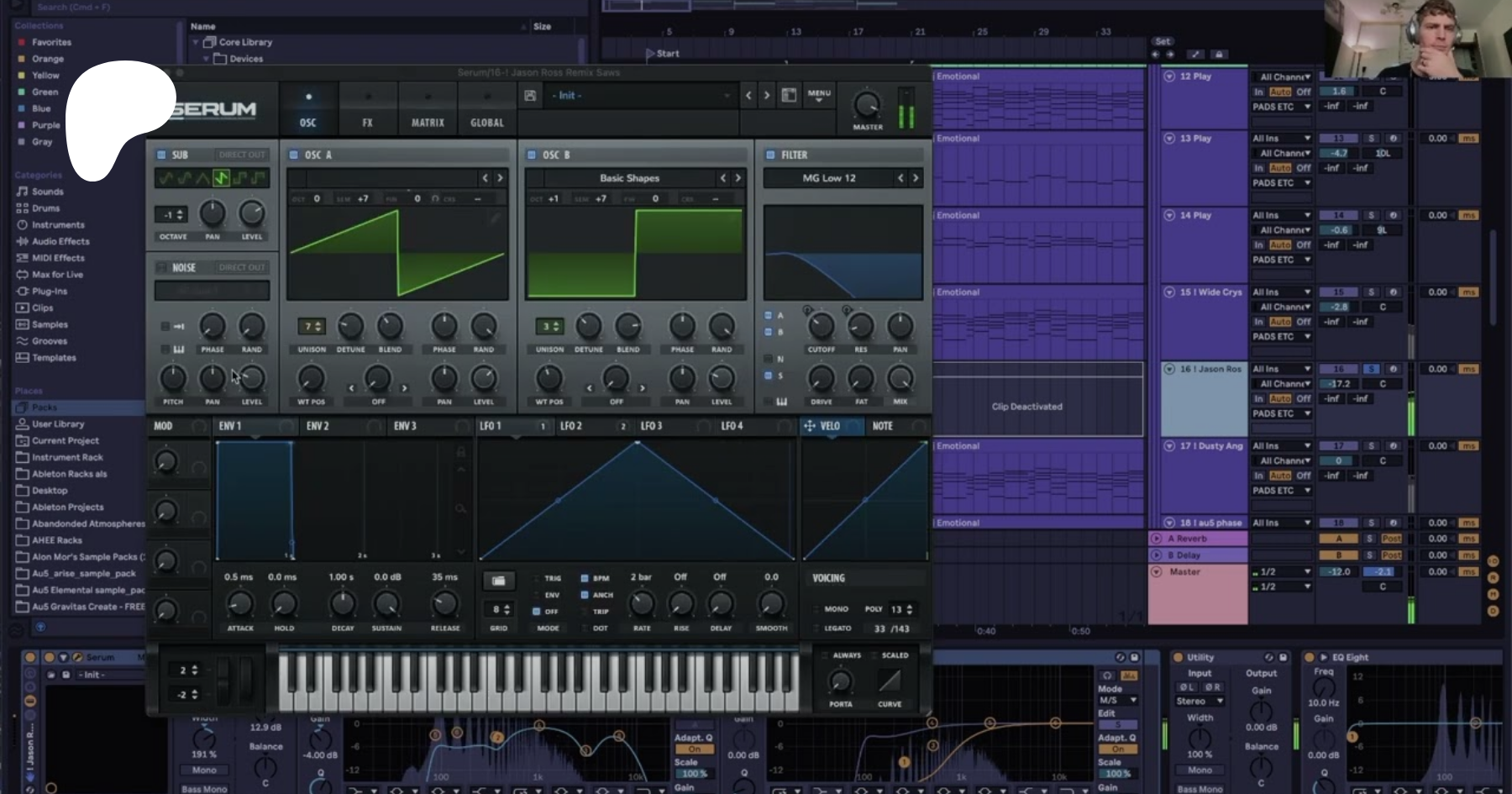Select the highlighted sub oscillator waveform shape
1512x794 pixels.
click(x=221, y=178)
